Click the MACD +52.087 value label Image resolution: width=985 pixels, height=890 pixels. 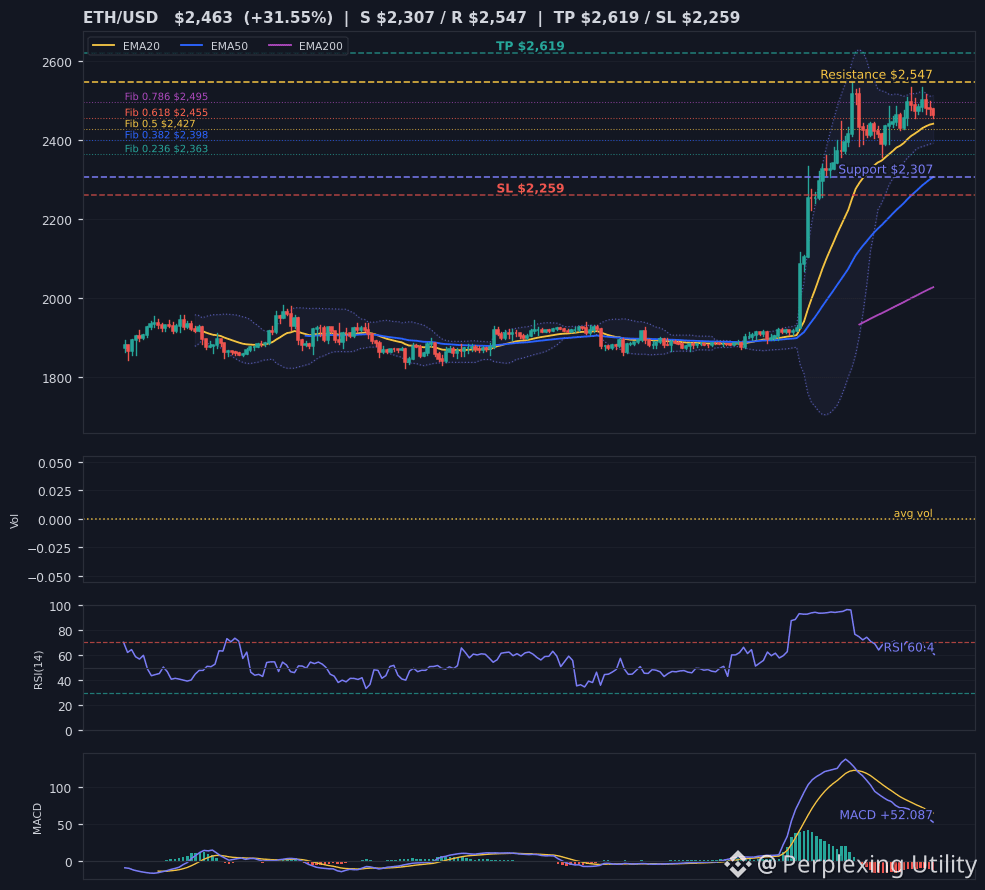coord(886,815)
